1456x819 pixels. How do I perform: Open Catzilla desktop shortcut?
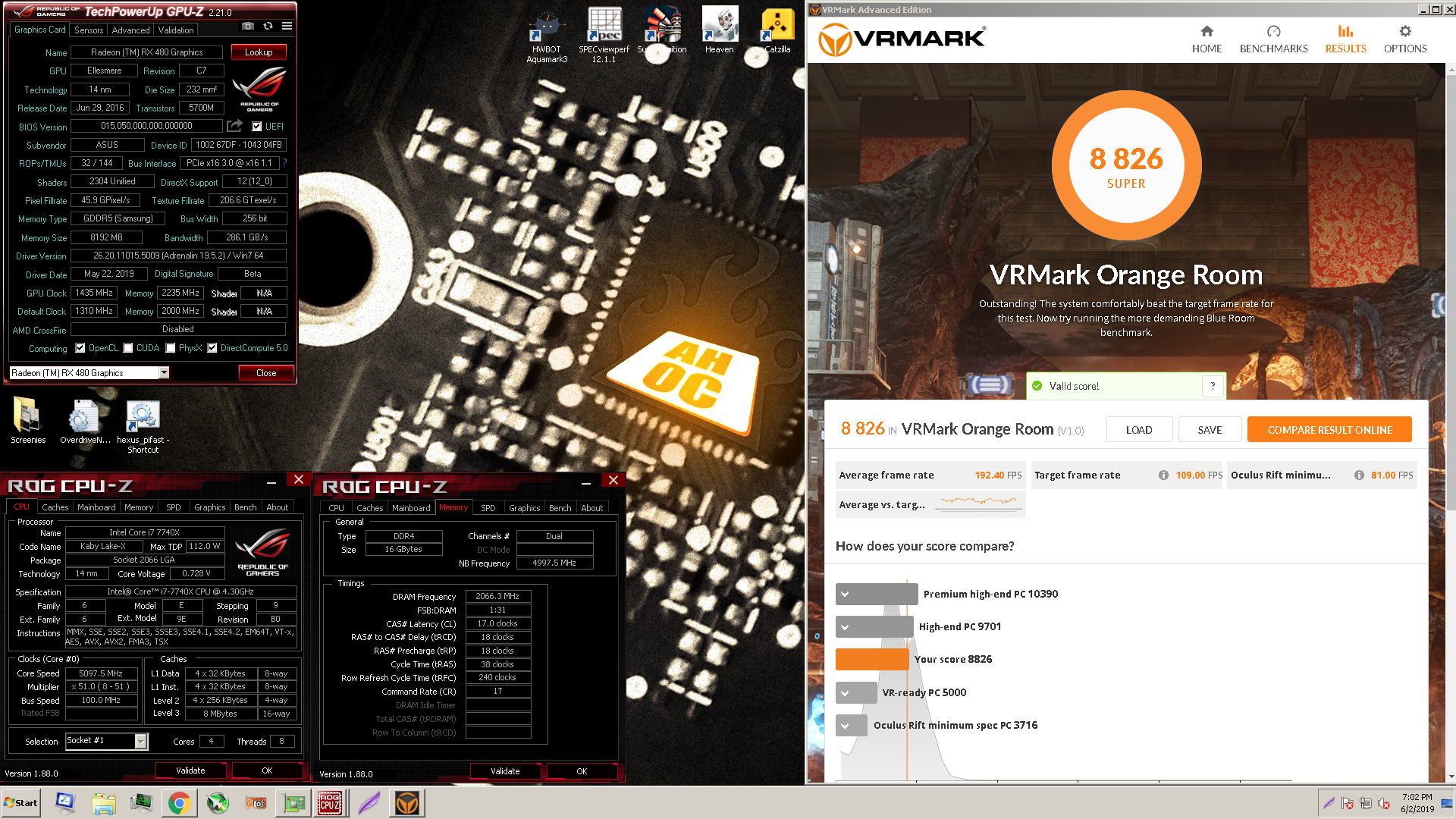[777, 30]
